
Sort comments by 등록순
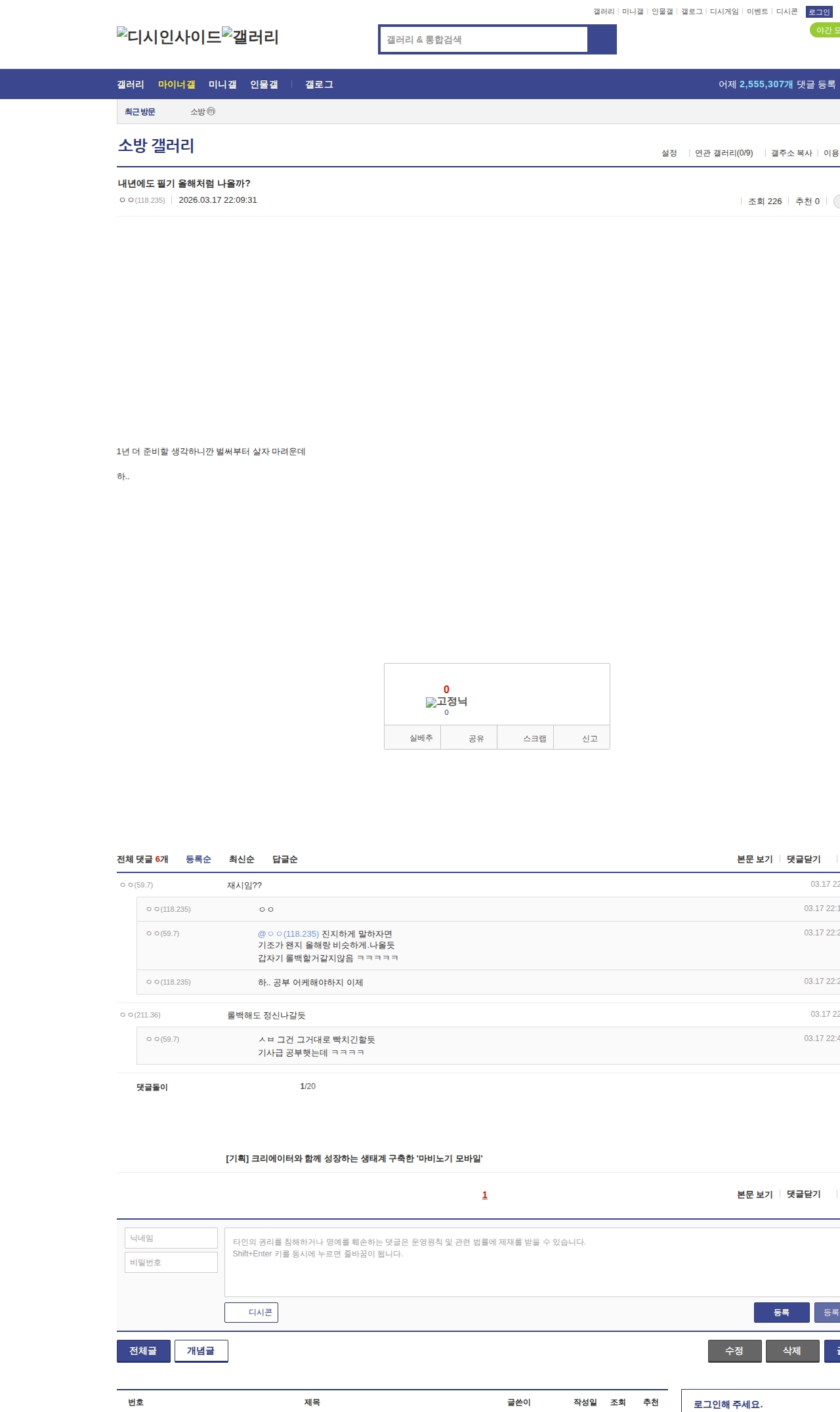(x=198, y=859)
